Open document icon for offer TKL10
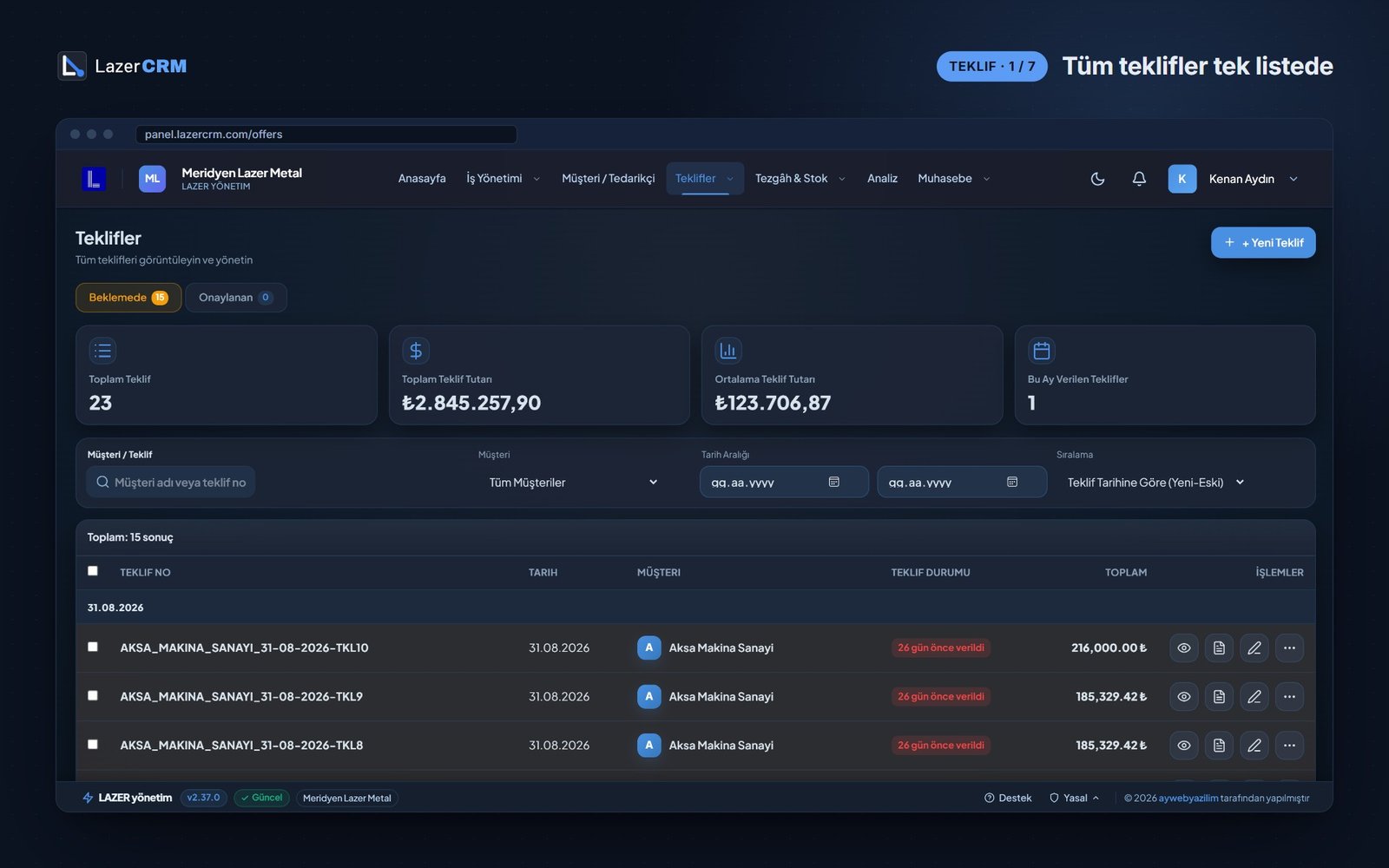Screen dimensions: 1389x868 (1219, 648)
